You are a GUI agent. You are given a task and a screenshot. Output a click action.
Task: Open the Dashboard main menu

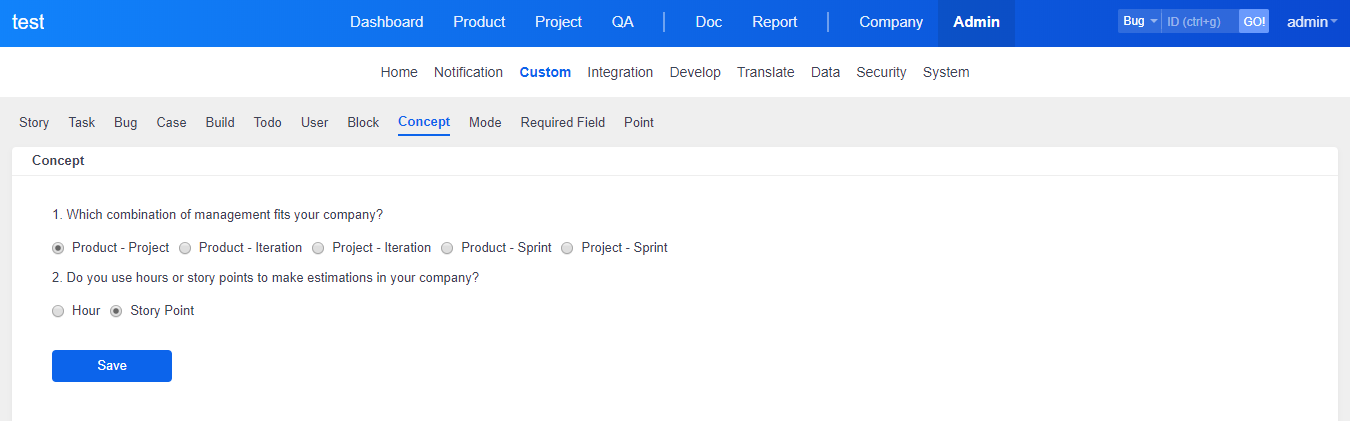click(386, 22)
